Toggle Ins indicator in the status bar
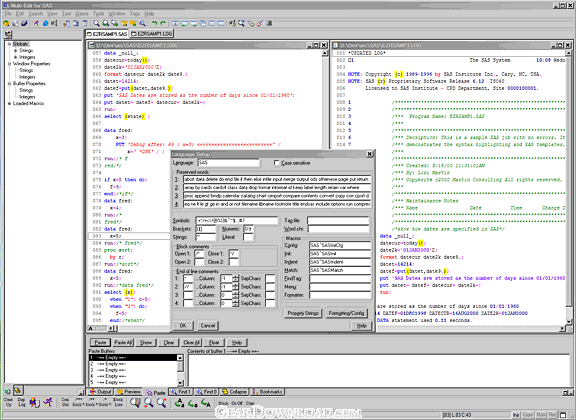The width and height of the screenshot is (576, 420). [x=516, y=415]
